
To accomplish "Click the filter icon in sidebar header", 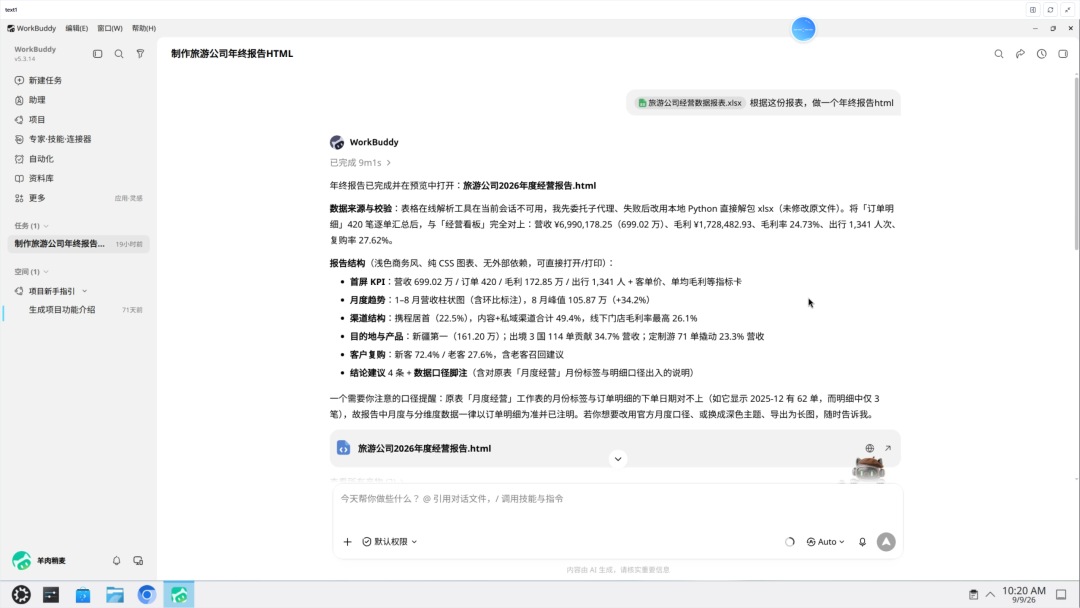I will coord(141,54).
